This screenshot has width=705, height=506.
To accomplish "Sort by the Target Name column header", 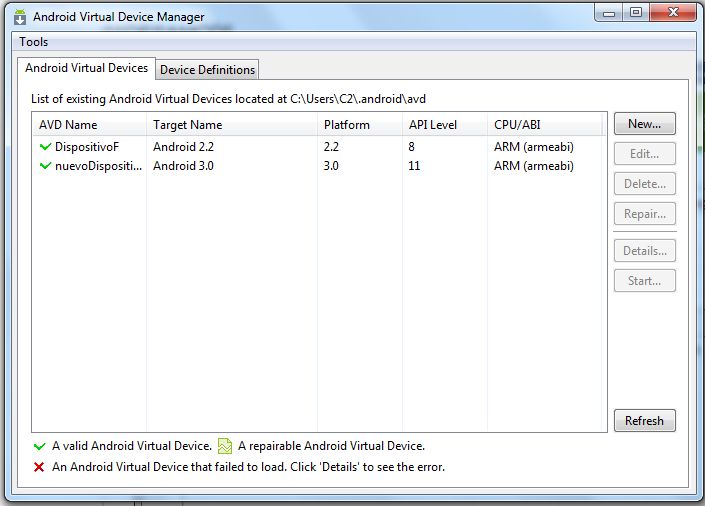I will point(232,125).
